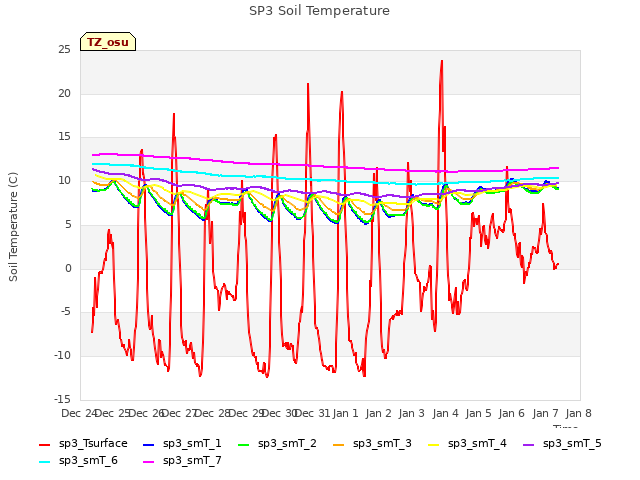The image size is (640, 480).
Task: Toggle sp3_smT_5 legend entry
Action: (562, 444)
